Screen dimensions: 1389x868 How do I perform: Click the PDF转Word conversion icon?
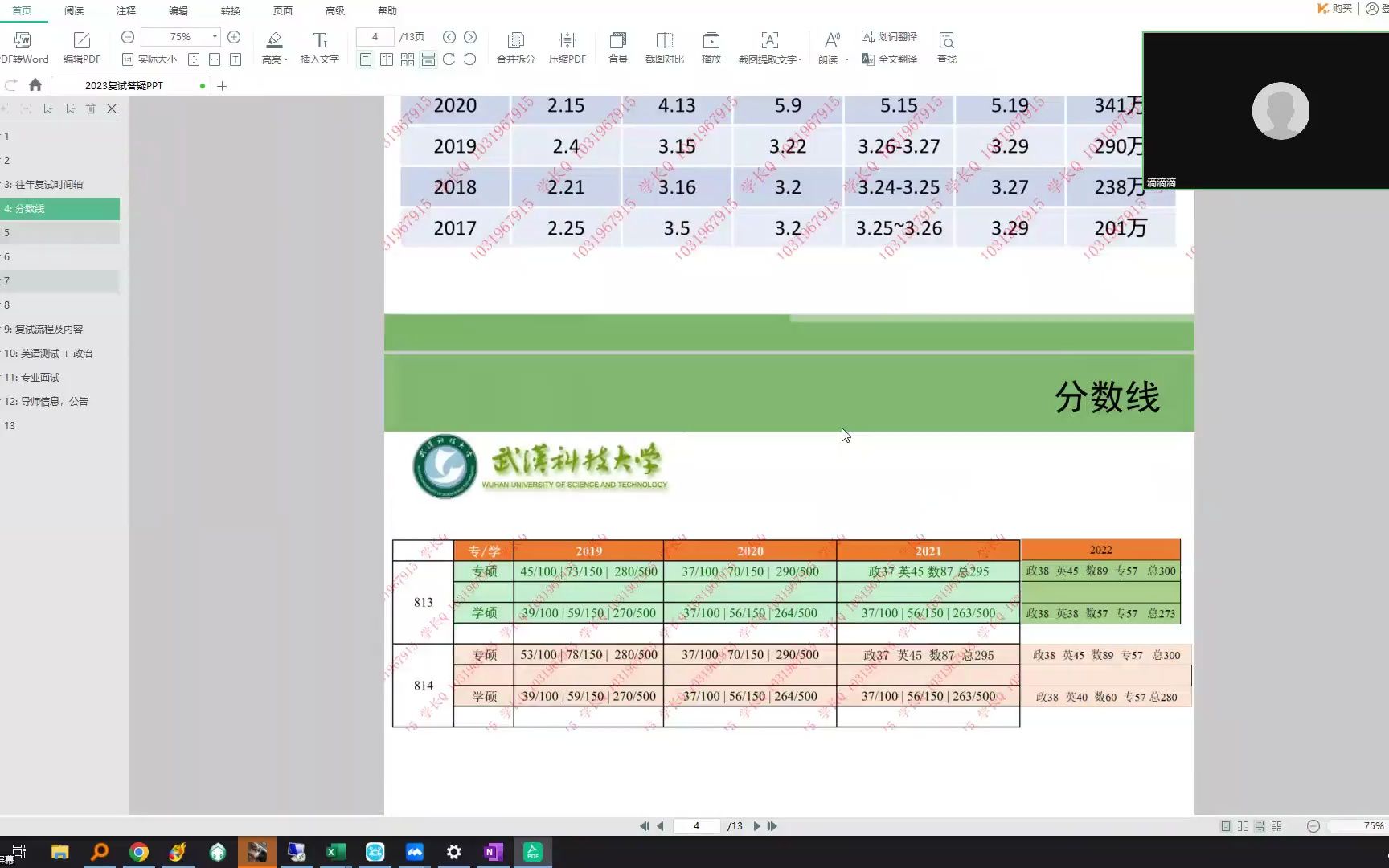coord(24,46)
